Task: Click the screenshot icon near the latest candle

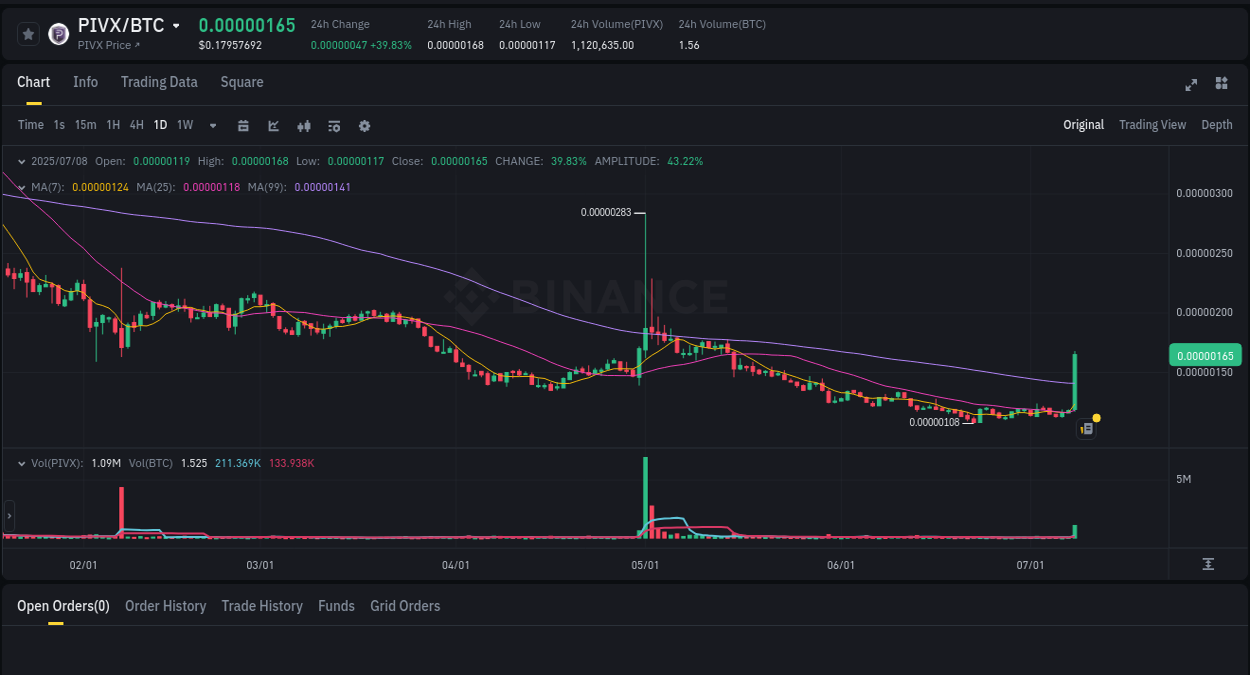Action: [1086, 428]
